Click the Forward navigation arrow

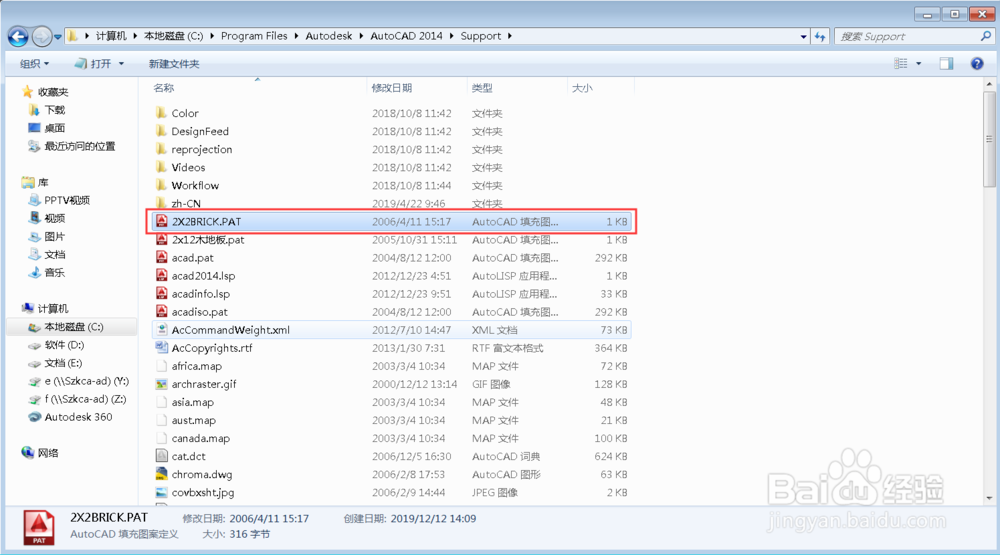tap(41, 37)
